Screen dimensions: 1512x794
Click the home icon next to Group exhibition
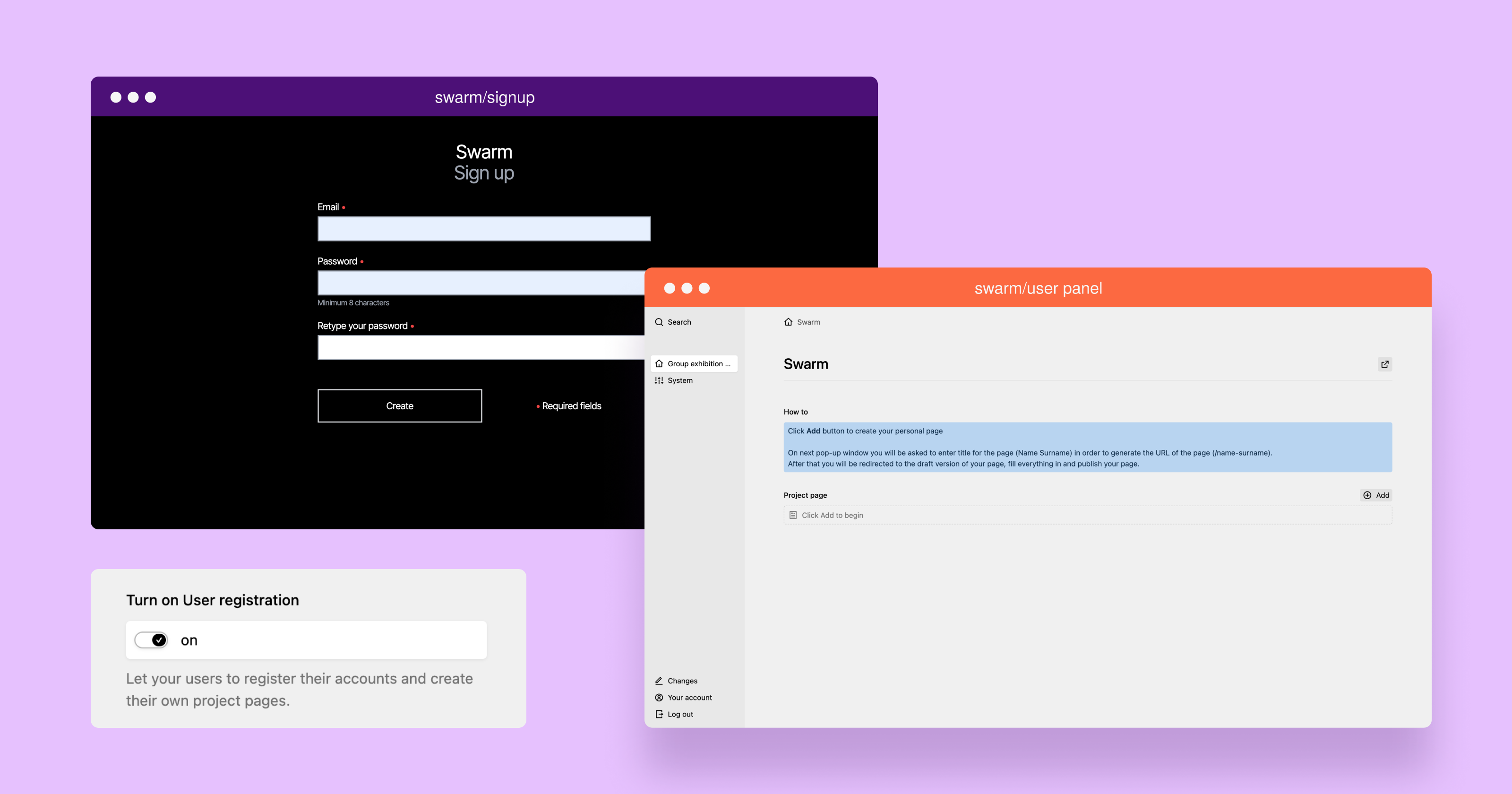[x=659, y=363]
